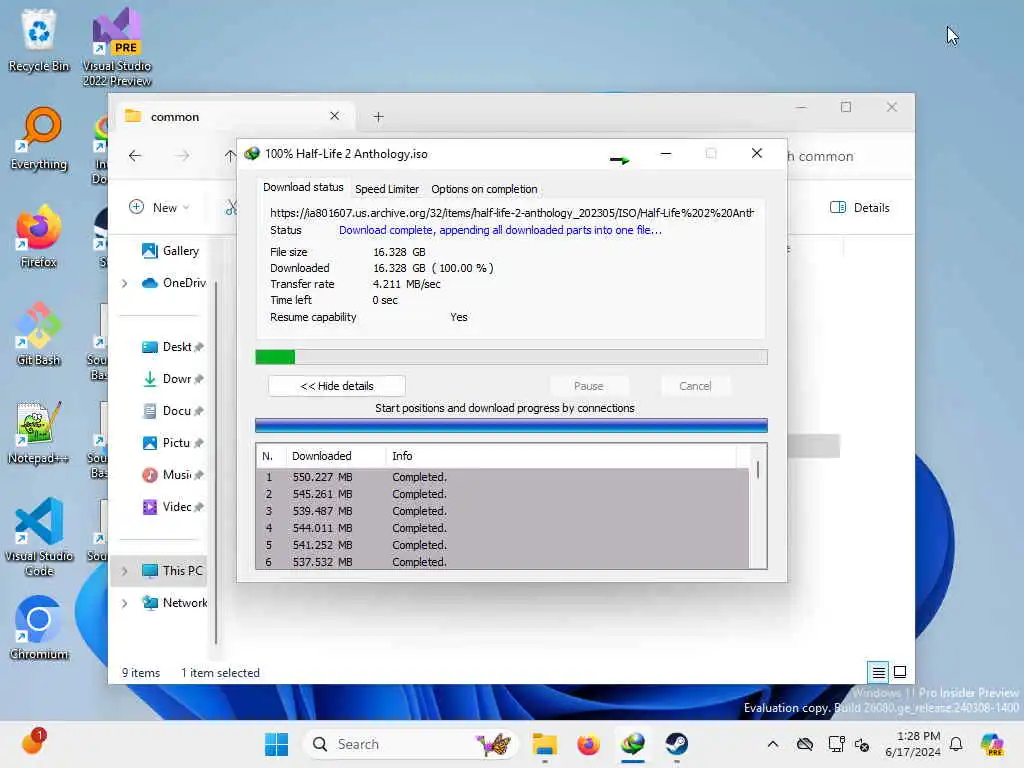Open Music in Explorer sidebar
The height and width of the screenshot is (768, 1024).
pos(172,475)
